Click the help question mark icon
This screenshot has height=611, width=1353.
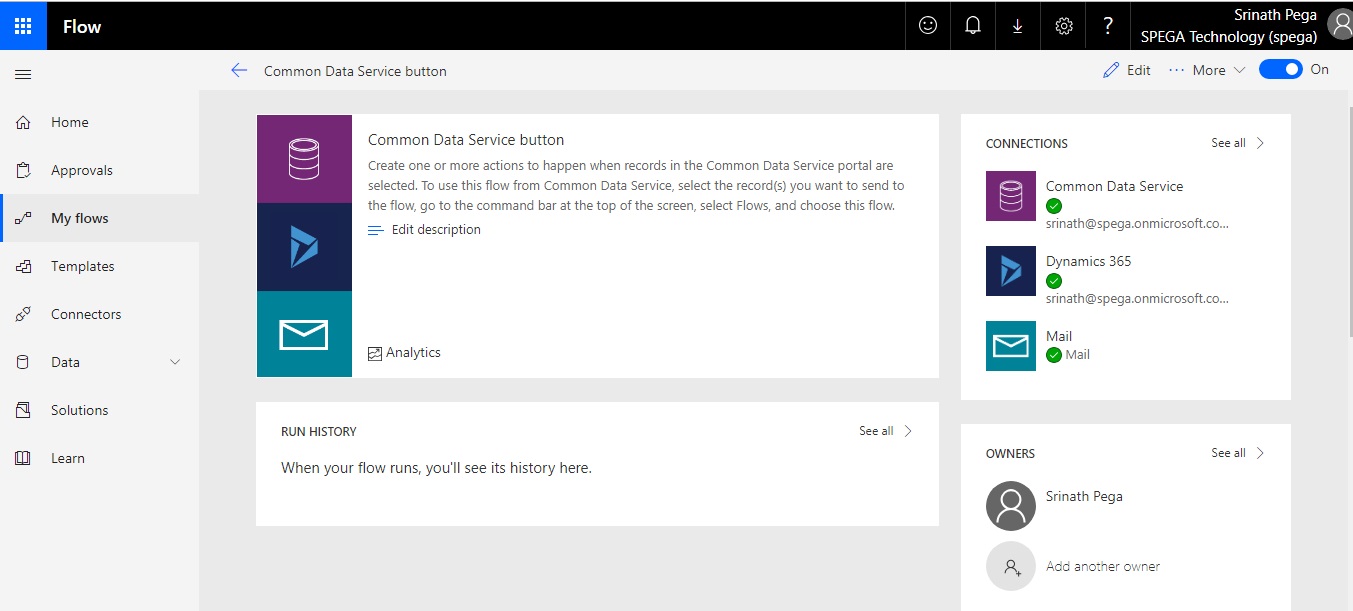click(x=1108, y=26)
